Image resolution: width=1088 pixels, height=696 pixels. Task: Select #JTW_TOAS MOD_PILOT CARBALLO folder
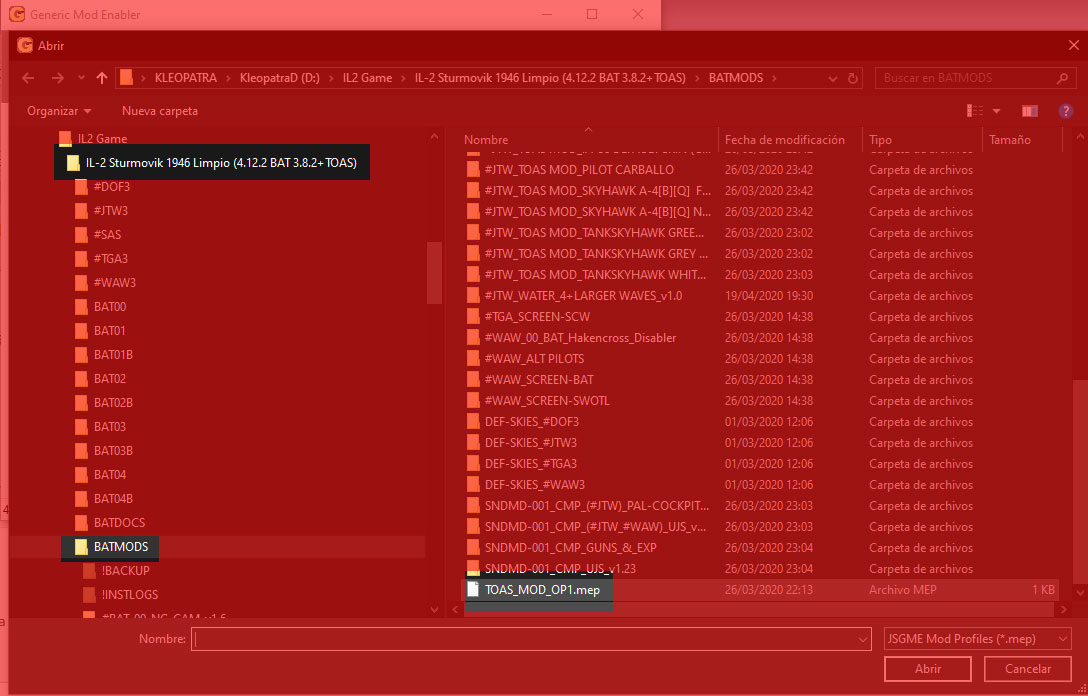click(579, 170)
